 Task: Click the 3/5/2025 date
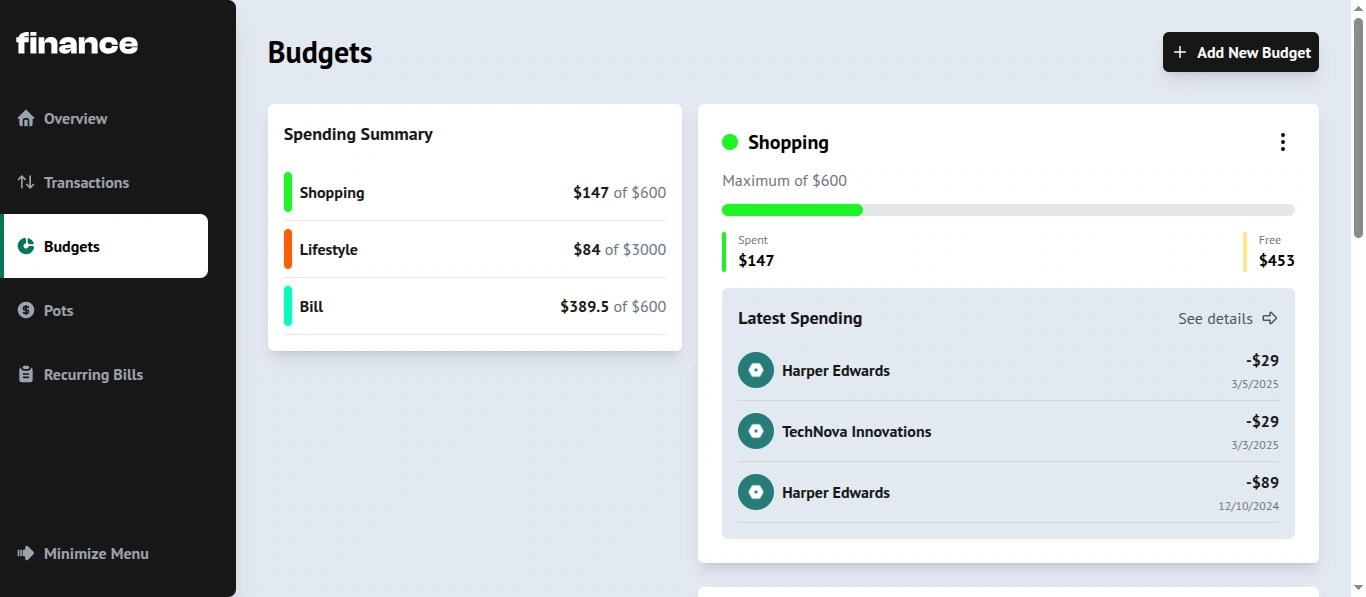pos(1255,384)
